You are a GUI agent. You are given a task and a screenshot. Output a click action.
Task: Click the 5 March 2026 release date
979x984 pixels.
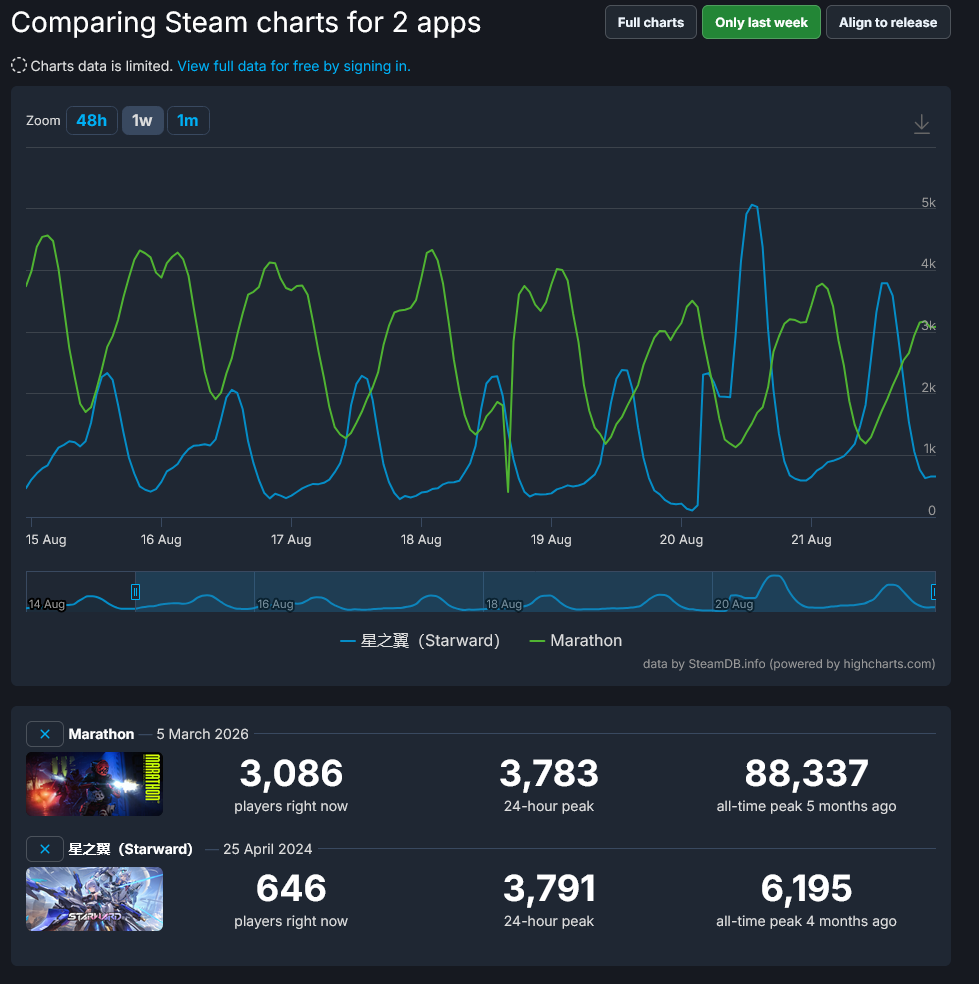[202, 734]
